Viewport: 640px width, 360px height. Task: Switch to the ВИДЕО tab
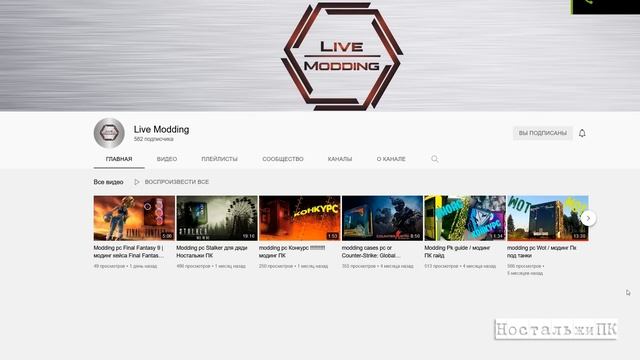click(x=167, y=159)
